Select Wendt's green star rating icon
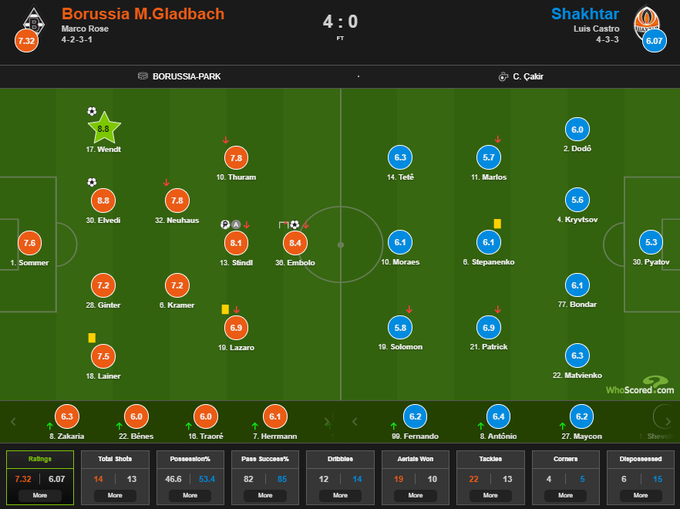The image size is (680, 509). 103,128
